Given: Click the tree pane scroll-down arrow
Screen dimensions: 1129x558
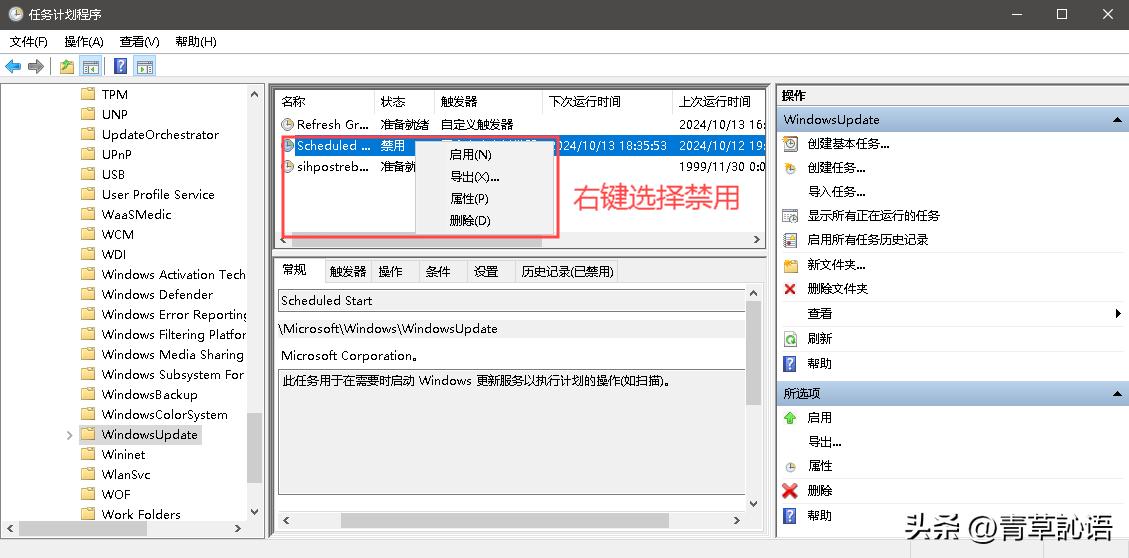Looking at the screenshot, I should click(254, 511).
